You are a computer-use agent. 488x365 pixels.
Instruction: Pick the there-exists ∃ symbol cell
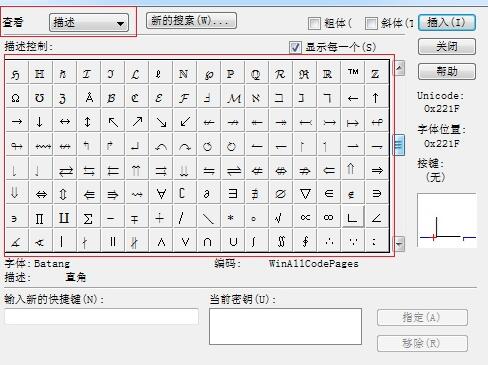tap(233, 193)
